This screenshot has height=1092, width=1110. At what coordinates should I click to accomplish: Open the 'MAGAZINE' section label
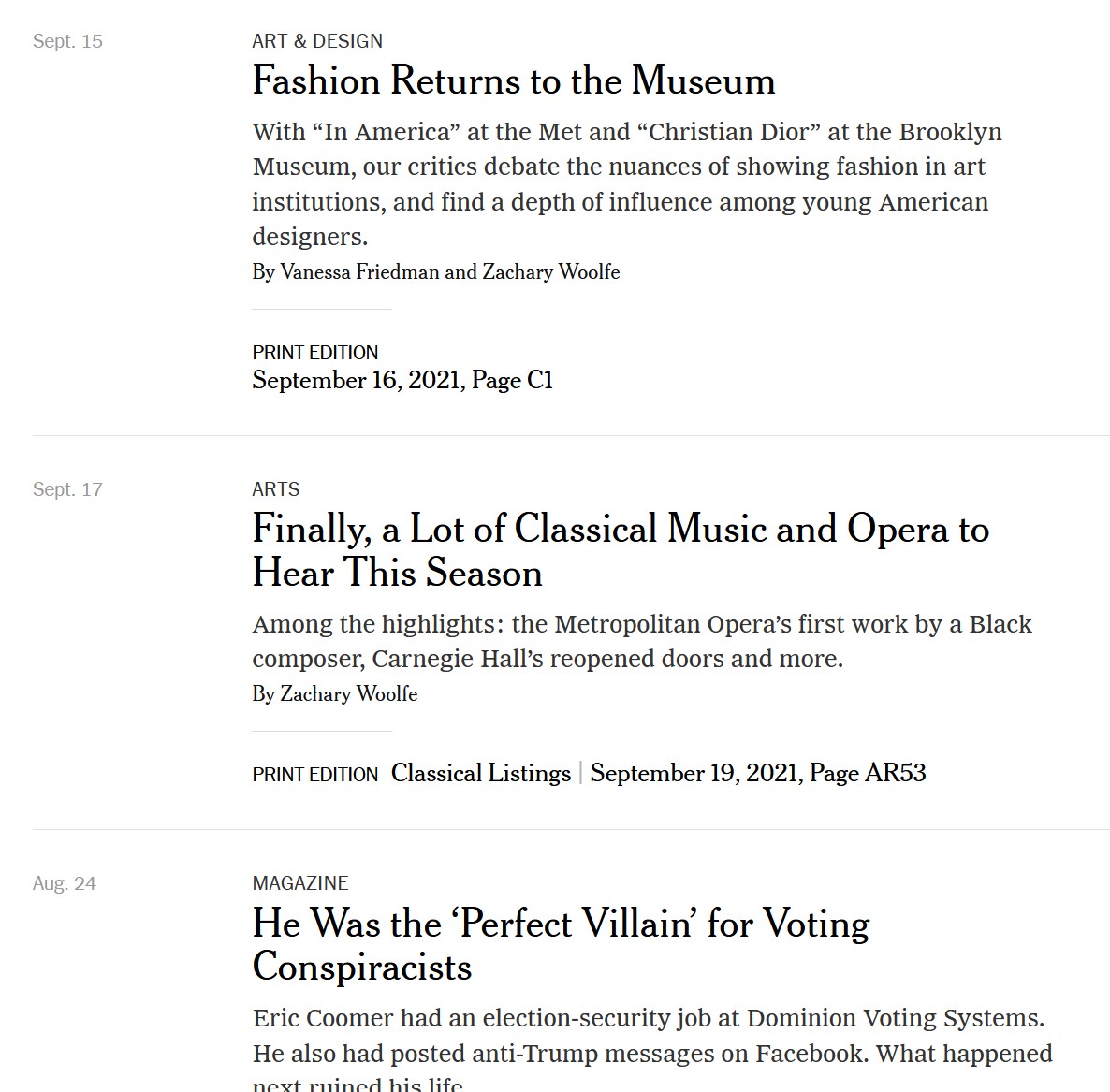click(300, 883)
